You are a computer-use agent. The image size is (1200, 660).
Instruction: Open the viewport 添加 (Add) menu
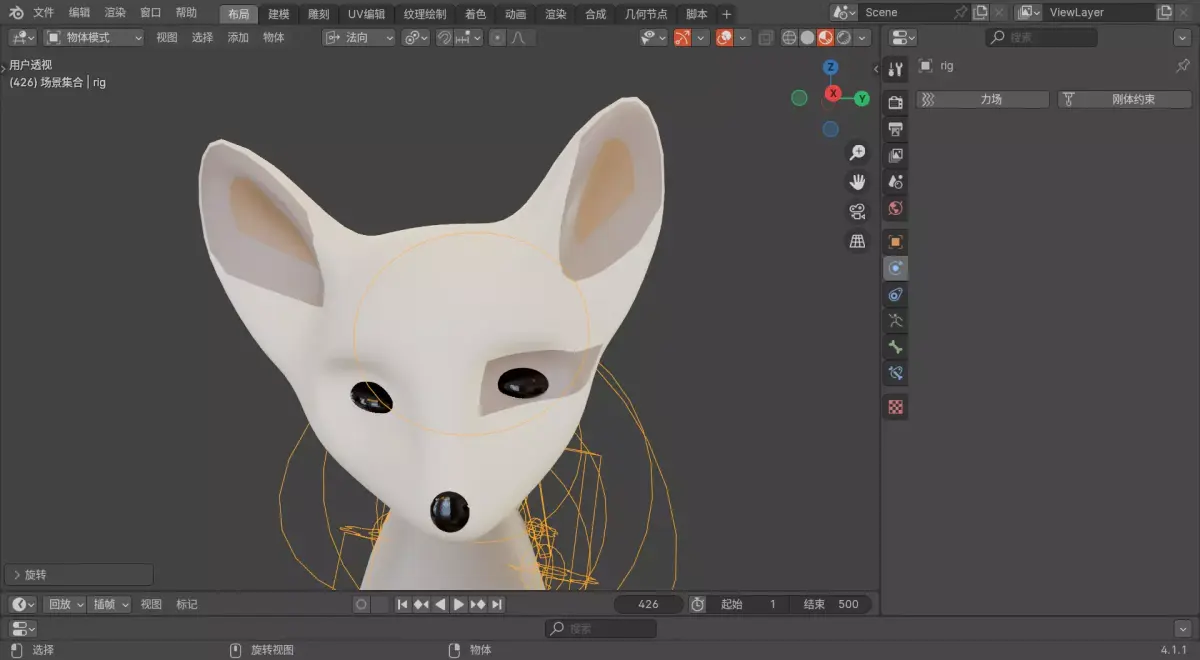pyautogui.click(x=238, y=37)
